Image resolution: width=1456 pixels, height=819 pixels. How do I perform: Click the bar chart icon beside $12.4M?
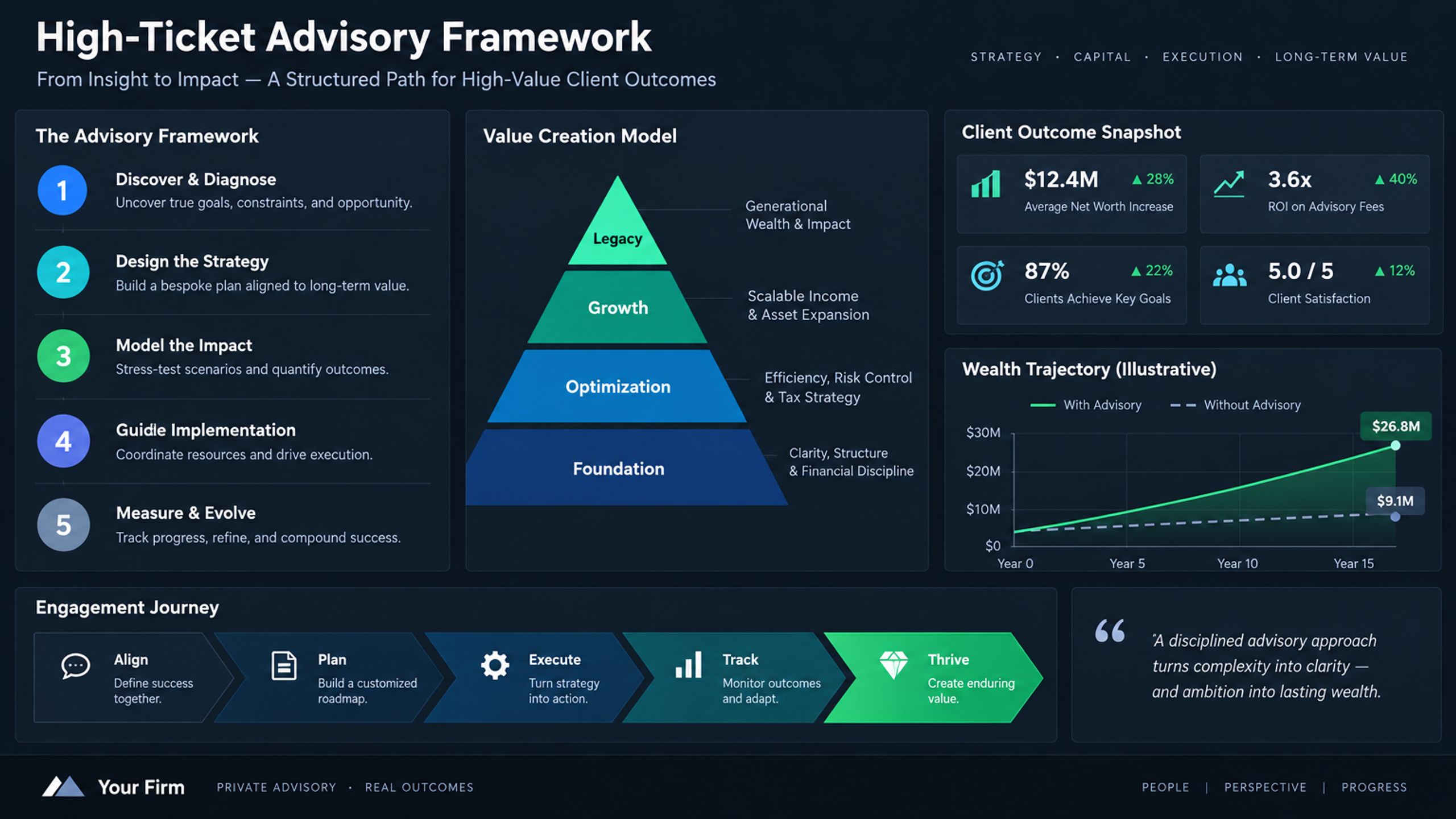(986, 184)
